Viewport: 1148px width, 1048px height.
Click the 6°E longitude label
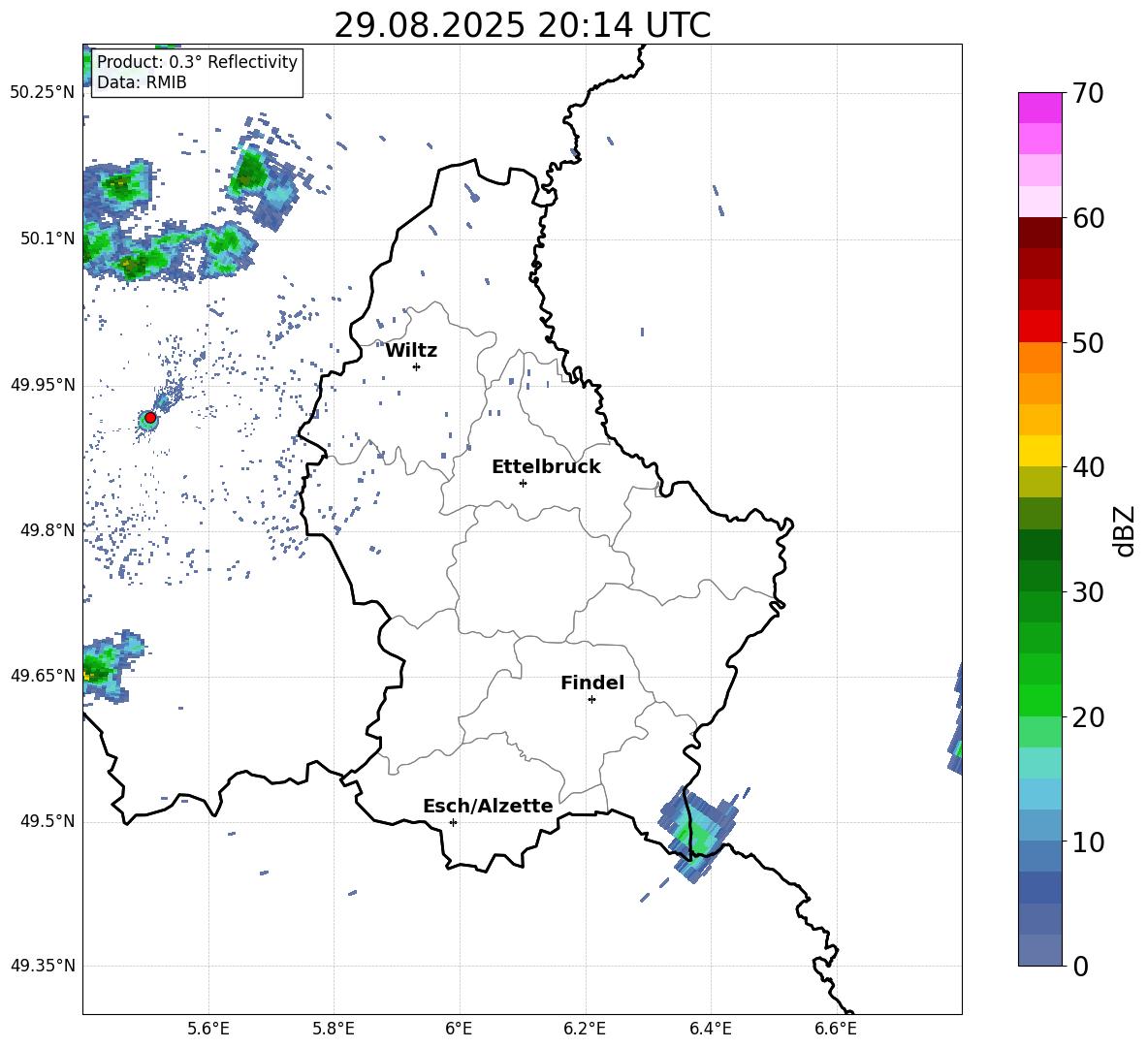coord(459,1029)
